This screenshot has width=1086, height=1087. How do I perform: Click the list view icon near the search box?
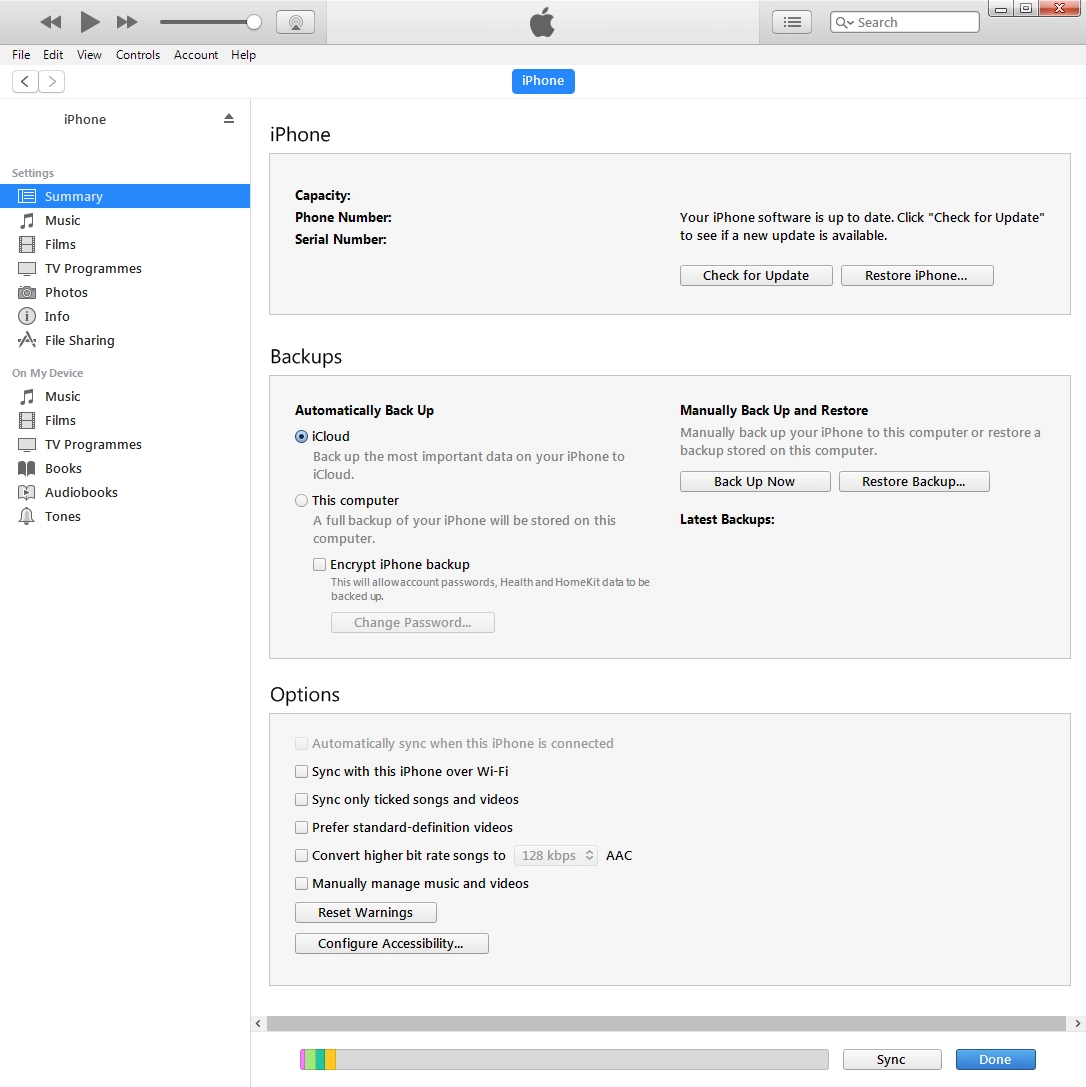pyautogui.click(x=791, y=21)
